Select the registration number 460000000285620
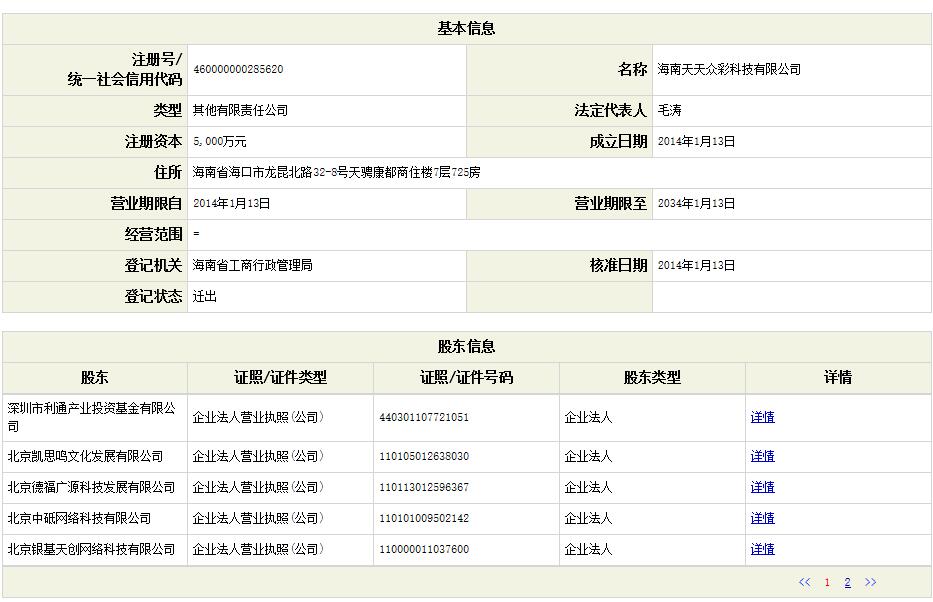 239,70
